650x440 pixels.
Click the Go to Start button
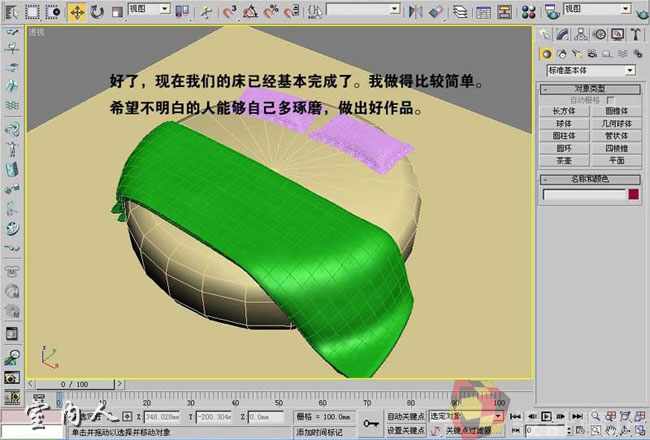pos(515,416)
